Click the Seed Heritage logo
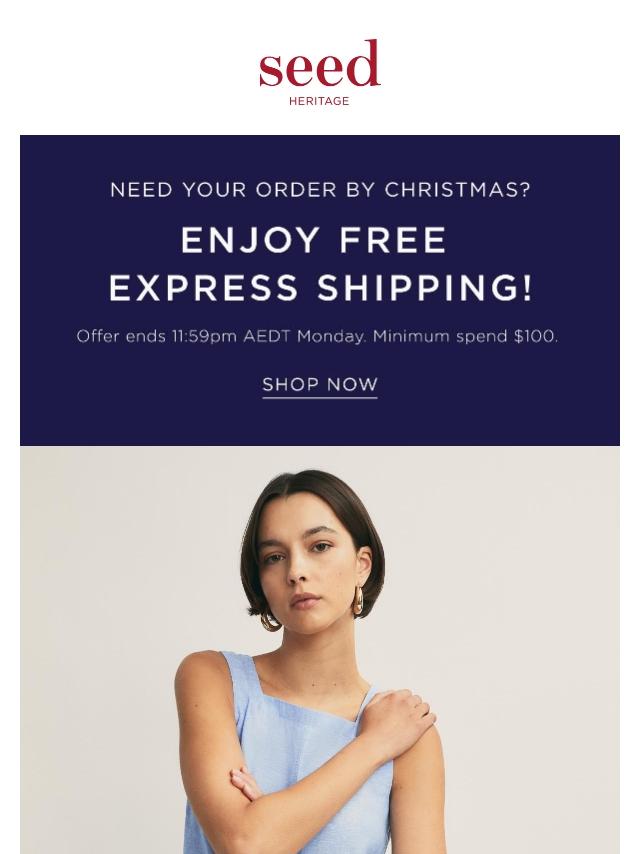Viewport: 640px width, 854px height. pos(320,72)
